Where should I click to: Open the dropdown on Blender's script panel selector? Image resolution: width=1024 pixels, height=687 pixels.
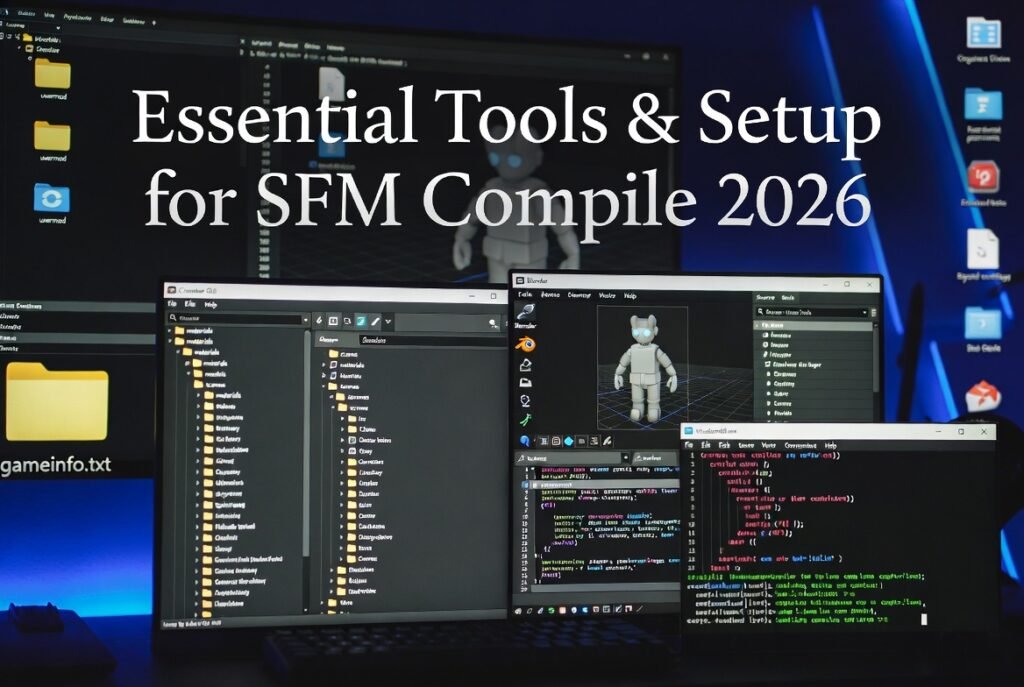625,458
